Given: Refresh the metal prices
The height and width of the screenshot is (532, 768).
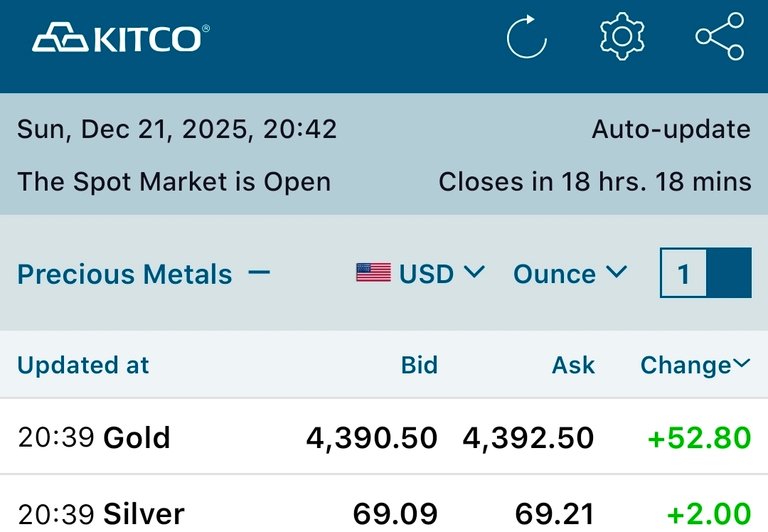Looking at the screenshot, I should [526, 38].
